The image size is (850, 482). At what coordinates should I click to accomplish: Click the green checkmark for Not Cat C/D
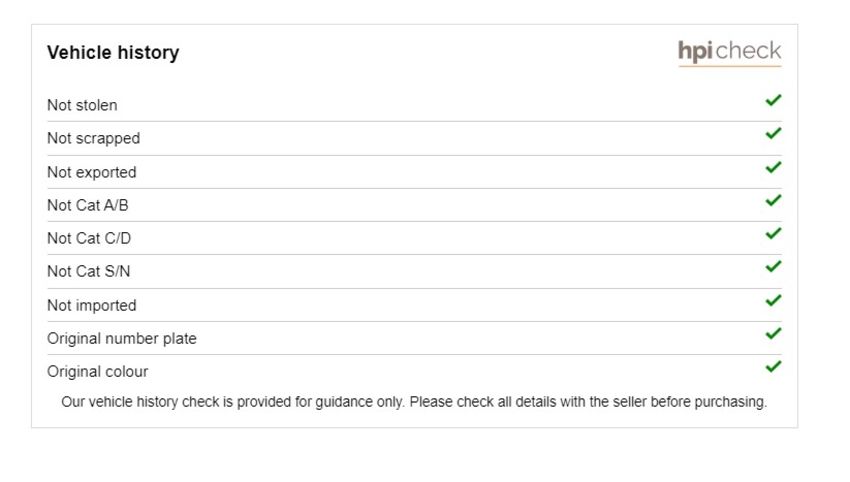pos(774,233)
